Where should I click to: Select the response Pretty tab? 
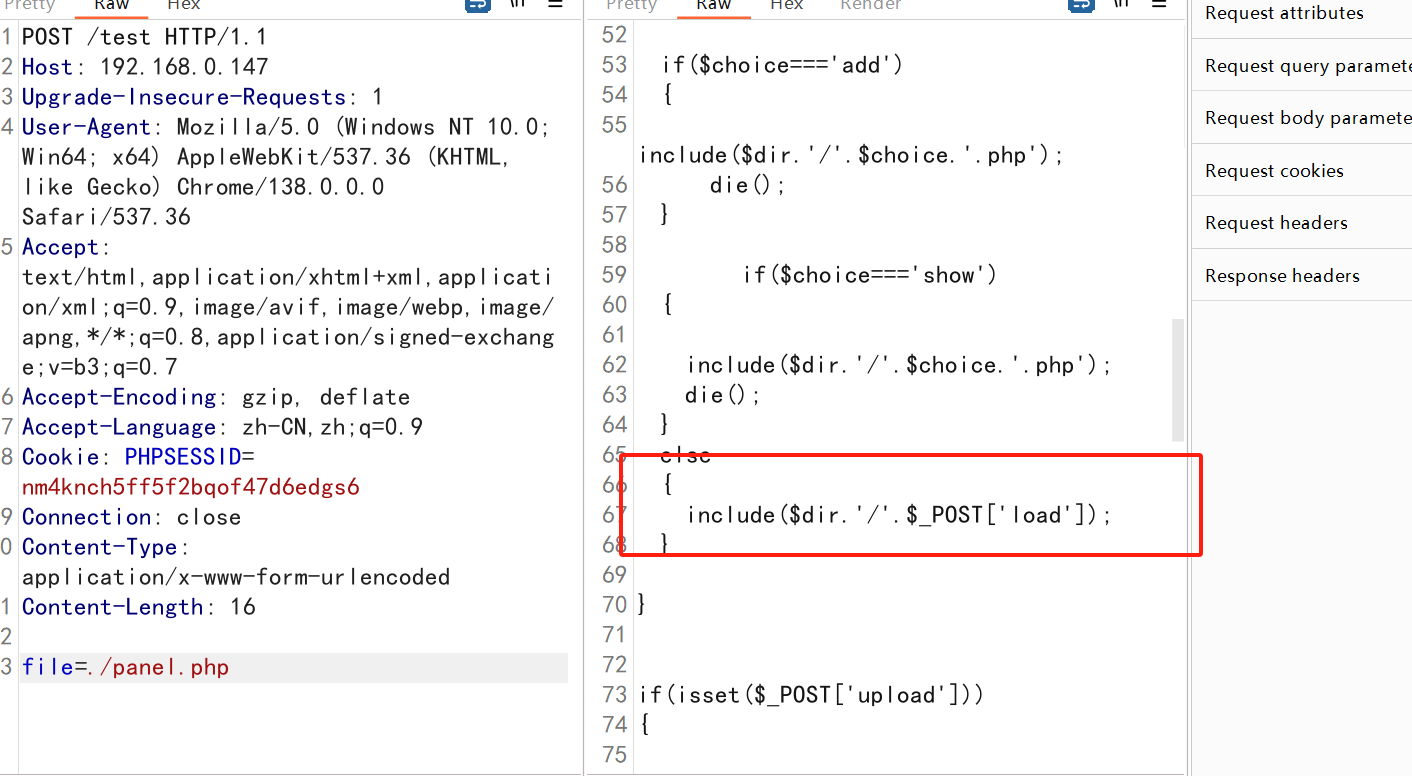click(631, 5)
